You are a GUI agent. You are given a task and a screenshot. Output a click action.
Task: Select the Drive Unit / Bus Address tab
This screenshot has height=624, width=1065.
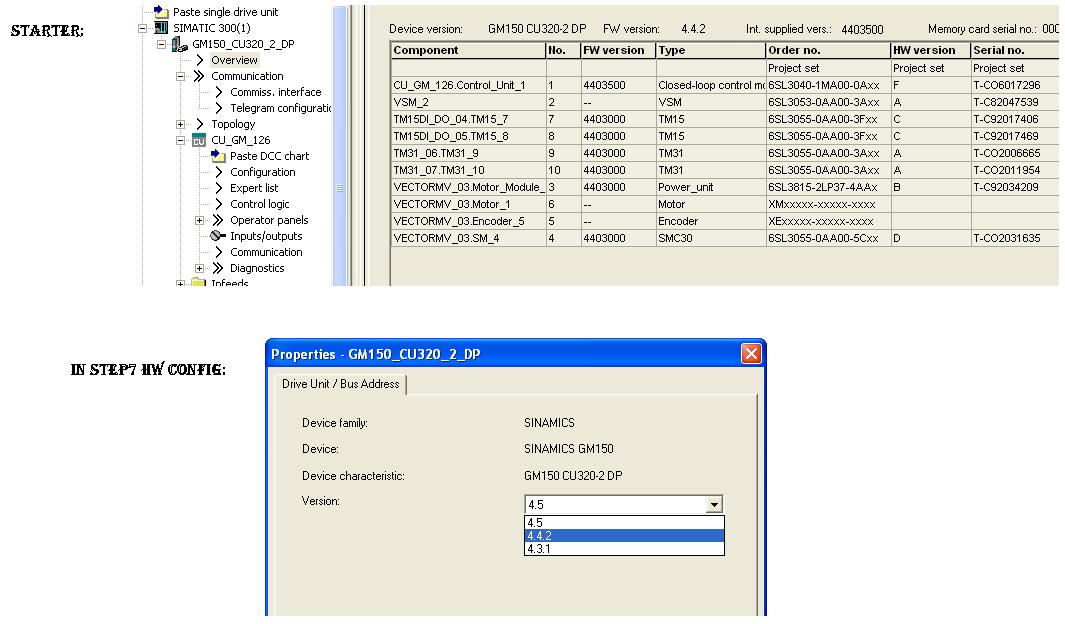pos(340,384)
